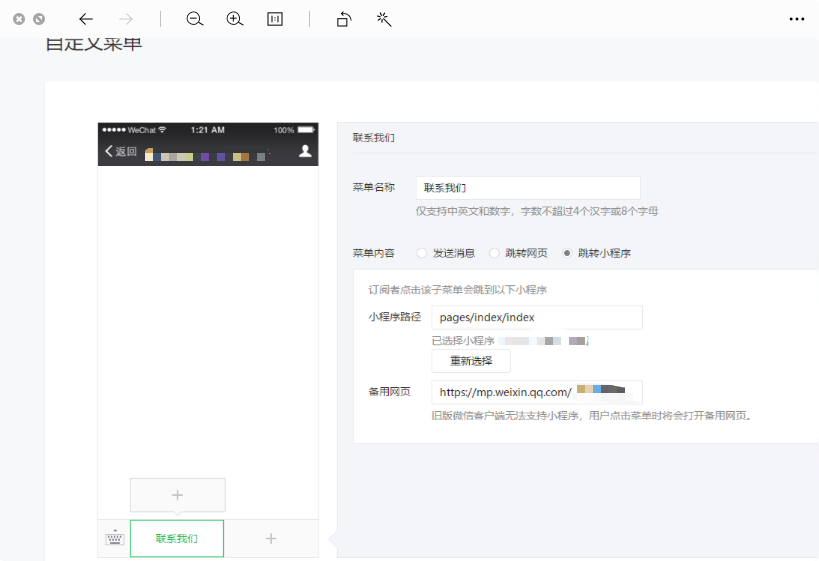Click the keyboard icon in phone preview
This screenshot has height=561, width=819.
pyautogui.click(x=114, y=538)
